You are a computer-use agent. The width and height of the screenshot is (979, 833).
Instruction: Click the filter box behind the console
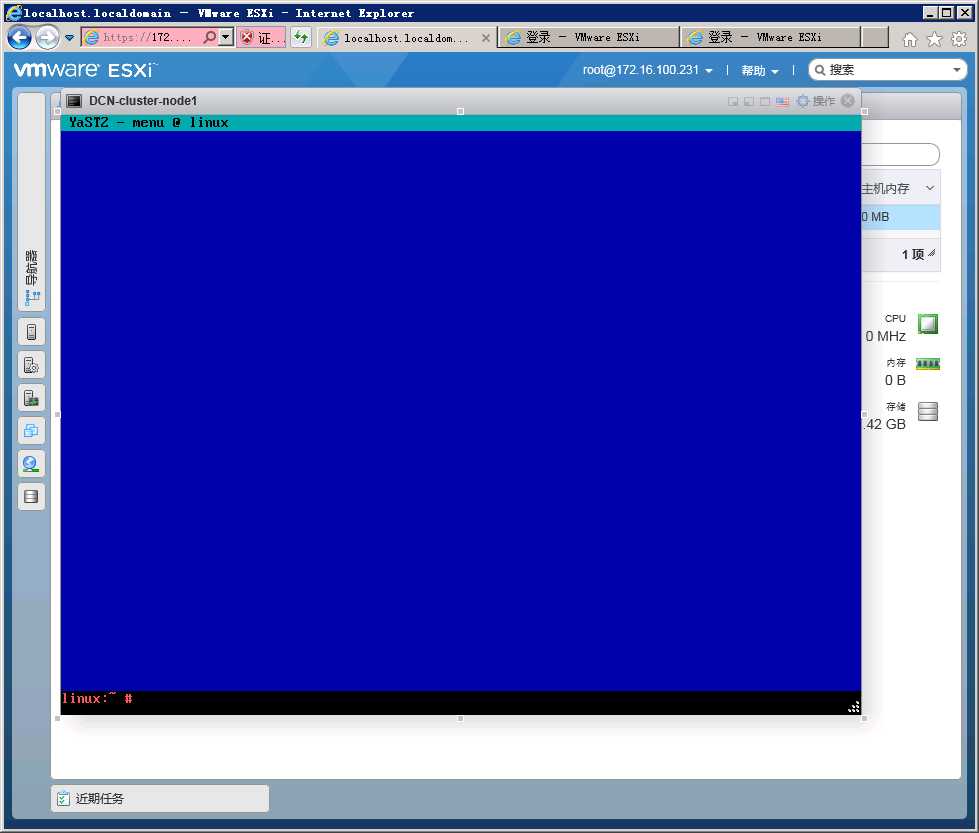900,154
